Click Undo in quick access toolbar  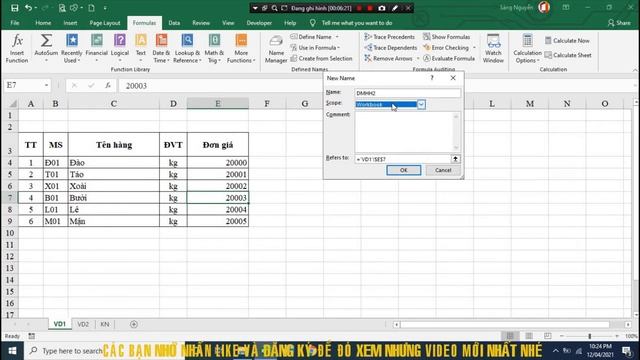tap(28, 8)
